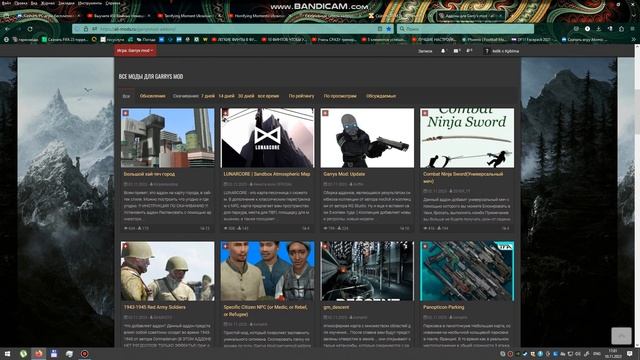The height and width of the screenshot is (360, 640).
Task: Click the 'Panopticon Parking' title link
Action: pos(444,307)
